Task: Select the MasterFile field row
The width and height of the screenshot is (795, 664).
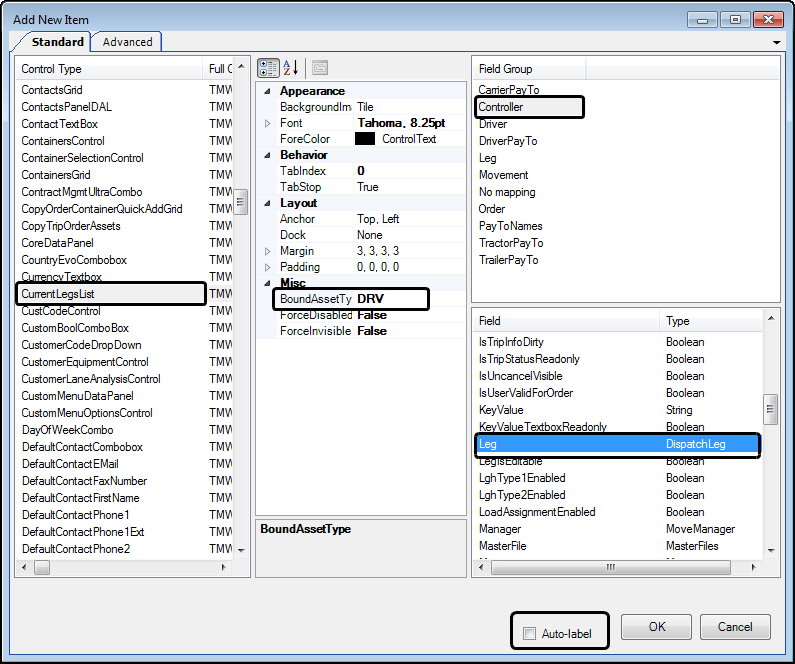Action: click(x=617, y=546)
